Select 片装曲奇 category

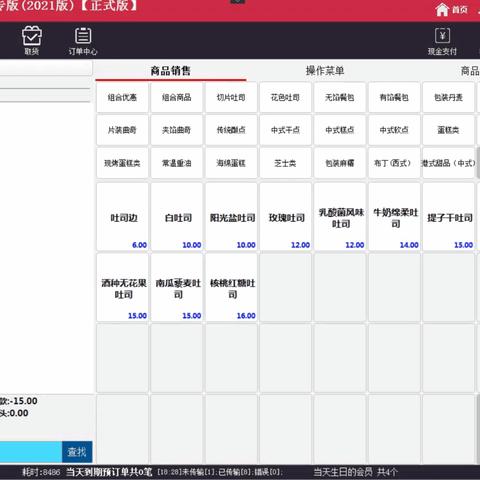tap(122, 130)
